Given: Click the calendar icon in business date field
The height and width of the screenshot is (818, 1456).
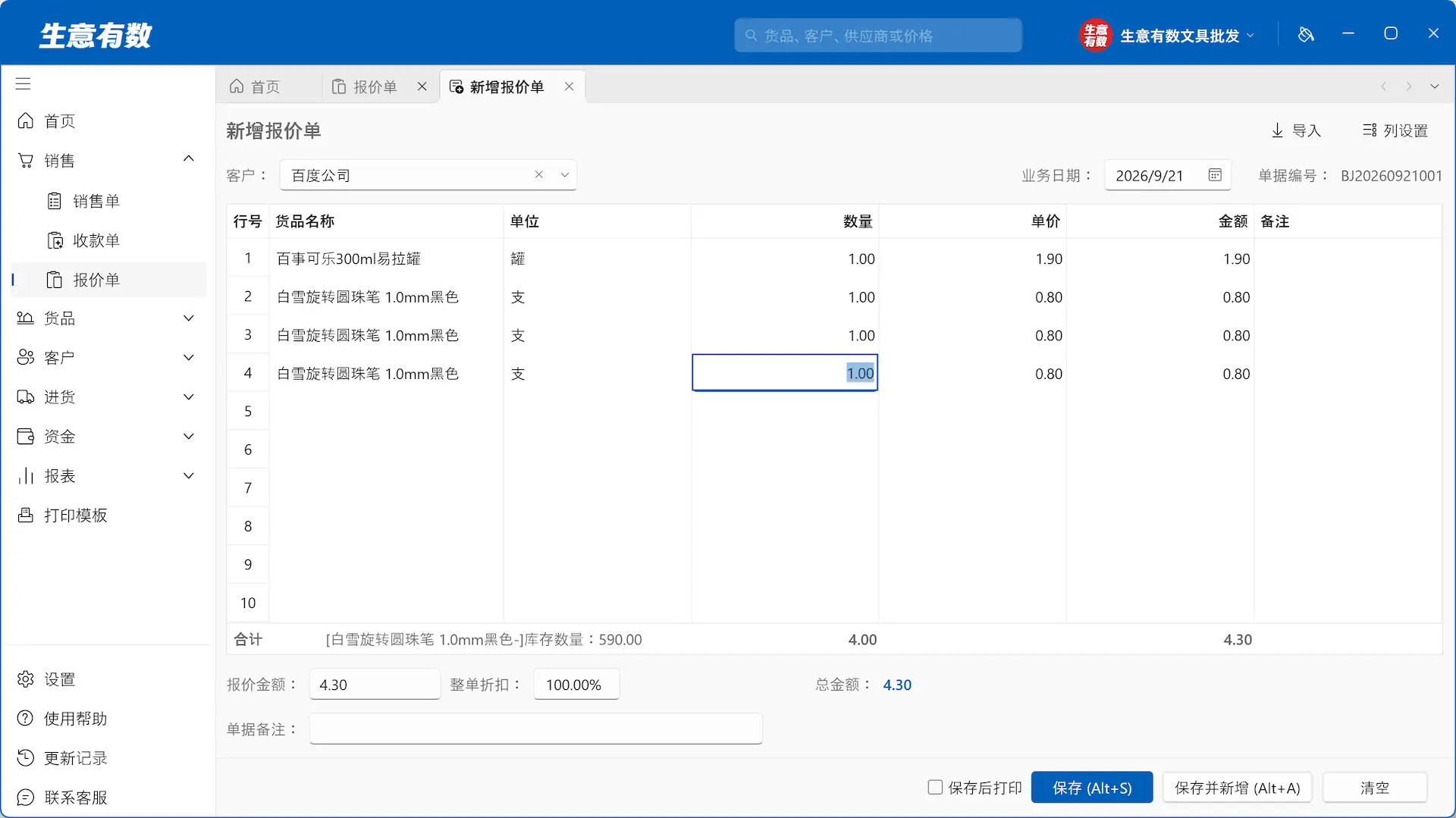Looking at the screenshot, I should click(x=1215, y=175).
